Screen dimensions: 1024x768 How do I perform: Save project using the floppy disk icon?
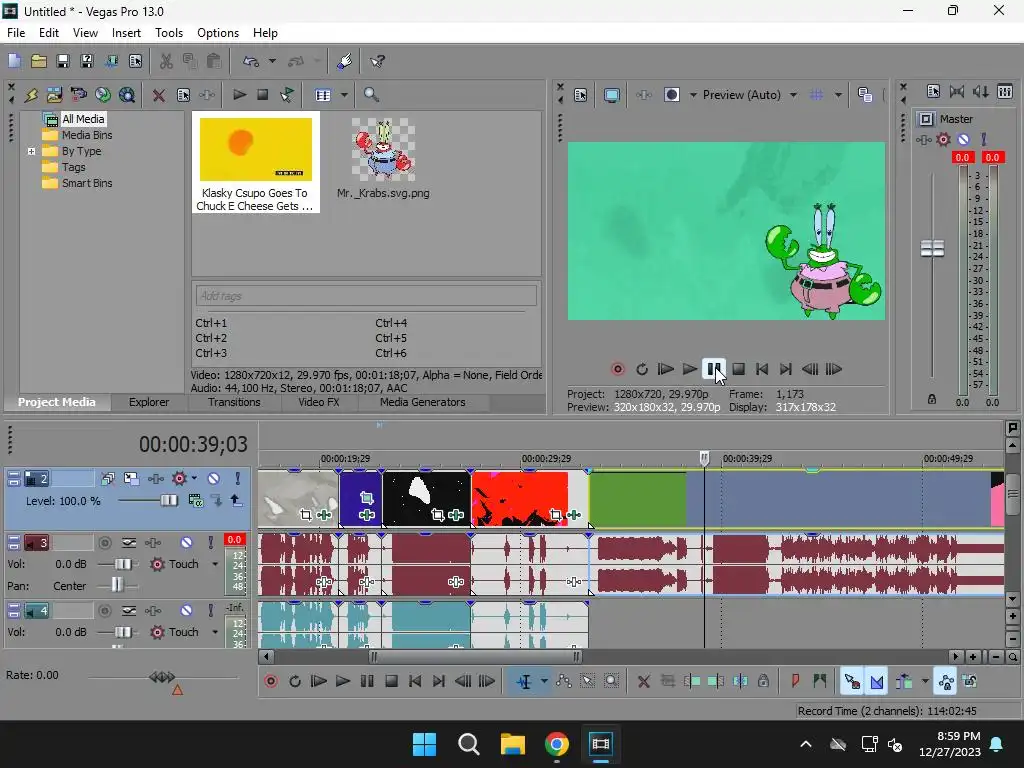(x=63, y=61)
